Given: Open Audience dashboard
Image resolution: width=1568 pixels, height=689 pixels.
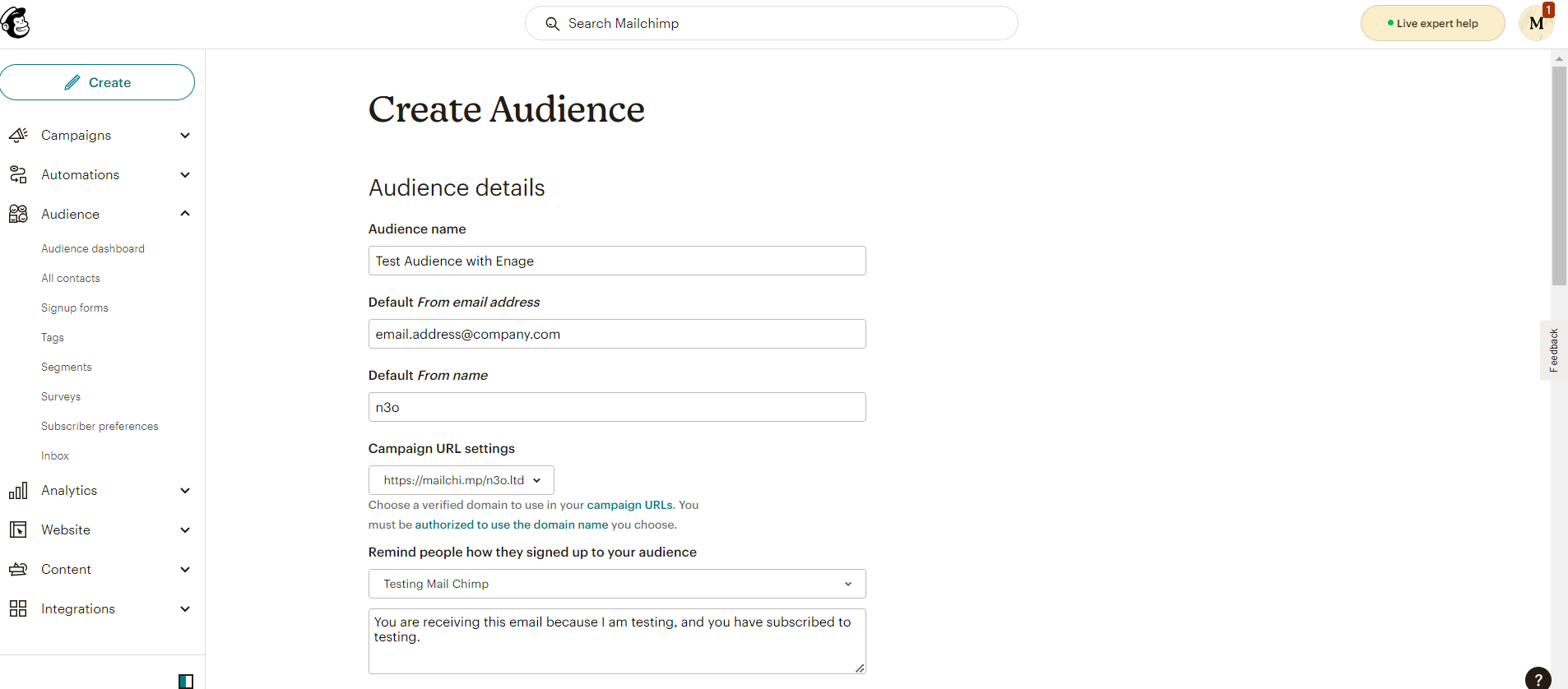Looking at the screenshot, I should tap(93, 248).
